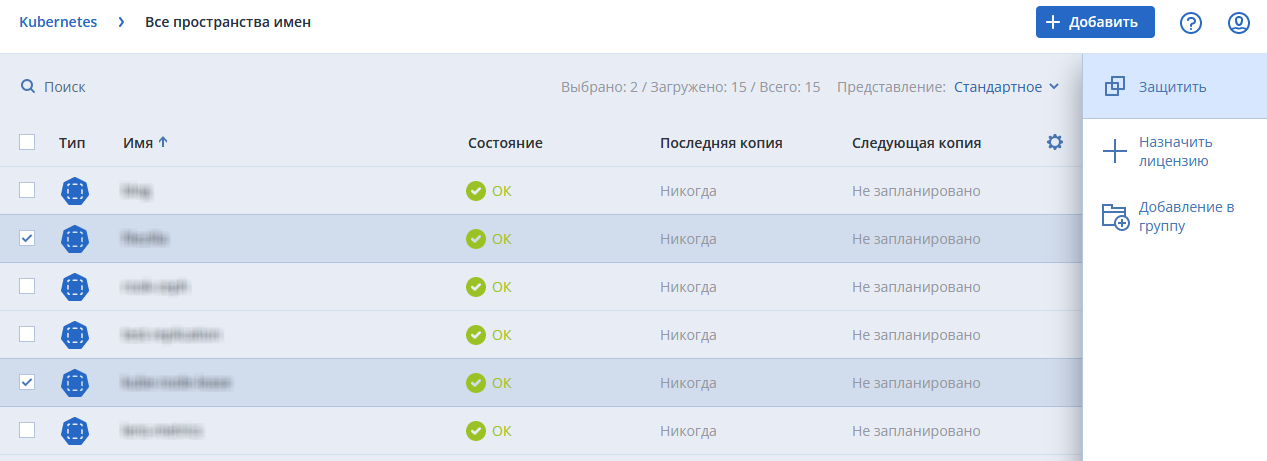Open the user account profile icon
This screenshot has width=1267, height=461.
[1239, 22]
